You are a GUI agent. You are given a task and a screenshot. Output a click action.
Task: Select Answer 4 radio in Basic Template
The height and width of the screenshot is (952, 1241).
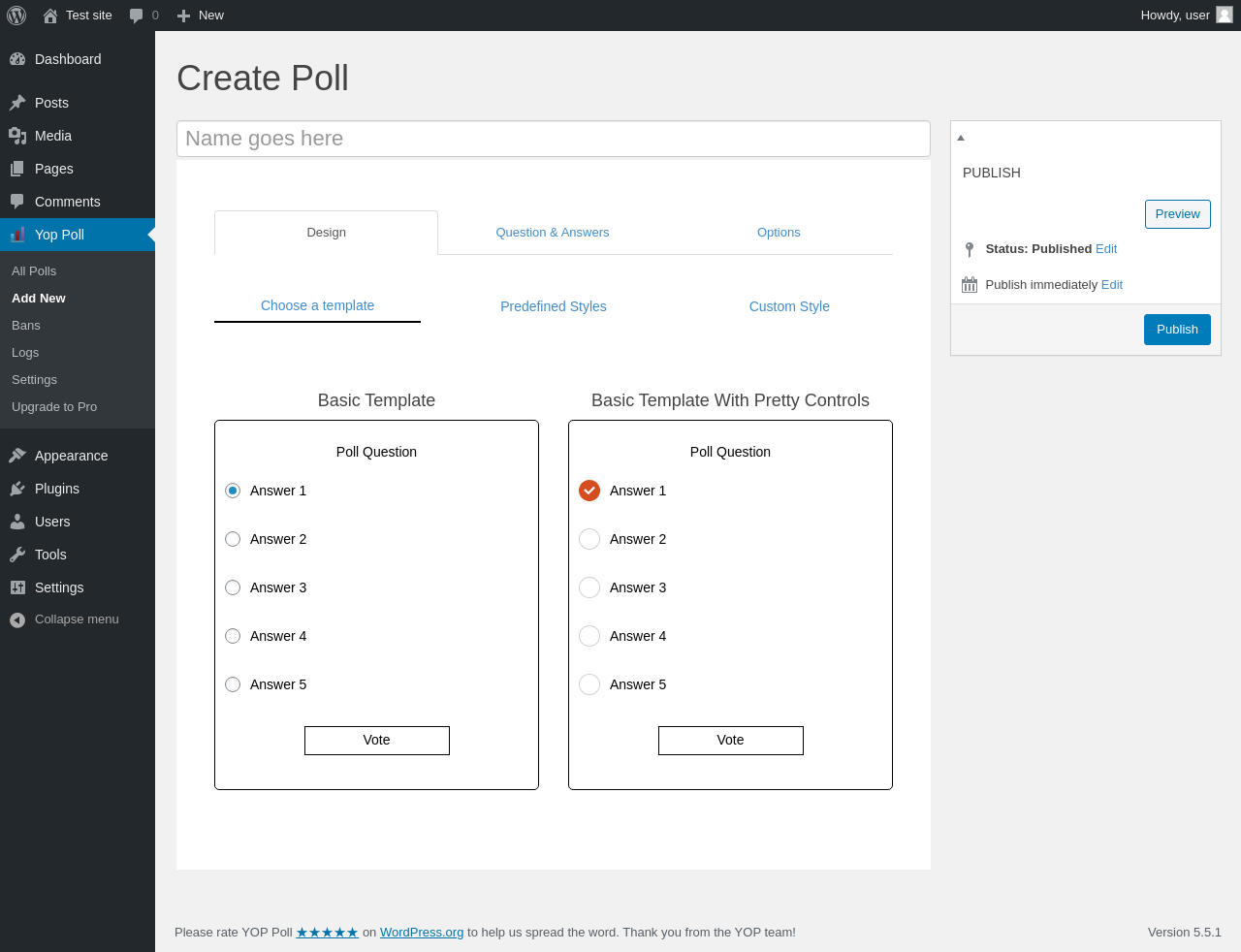[x=233, y=636]
